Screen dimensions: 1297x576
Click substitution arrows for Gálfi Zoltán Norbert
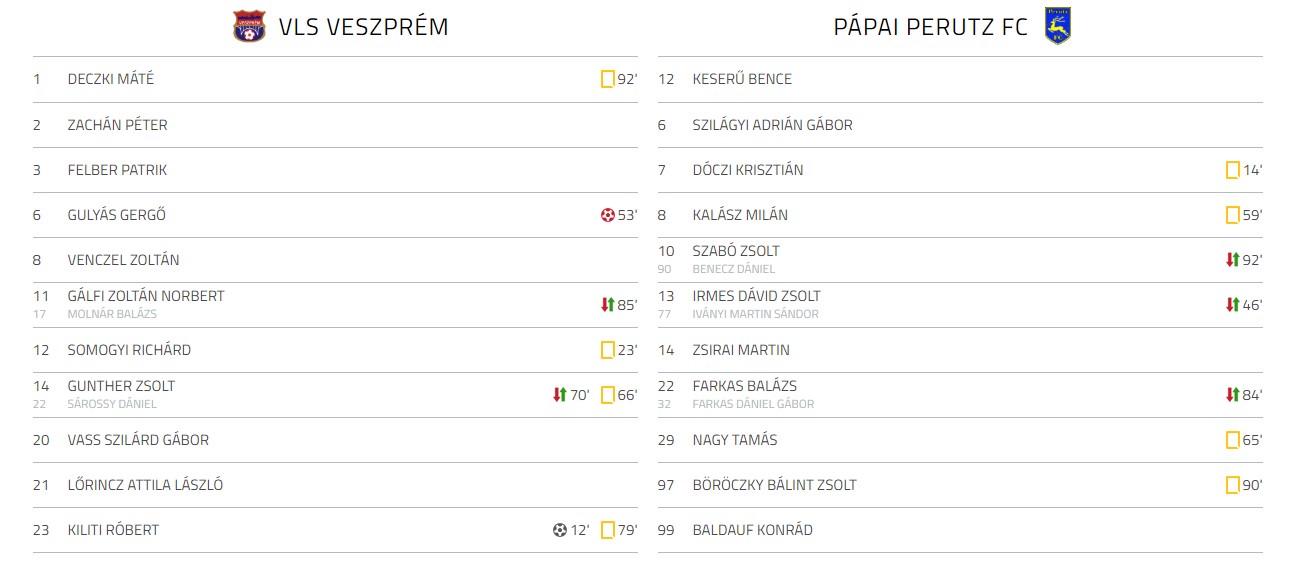coord(607,305)
